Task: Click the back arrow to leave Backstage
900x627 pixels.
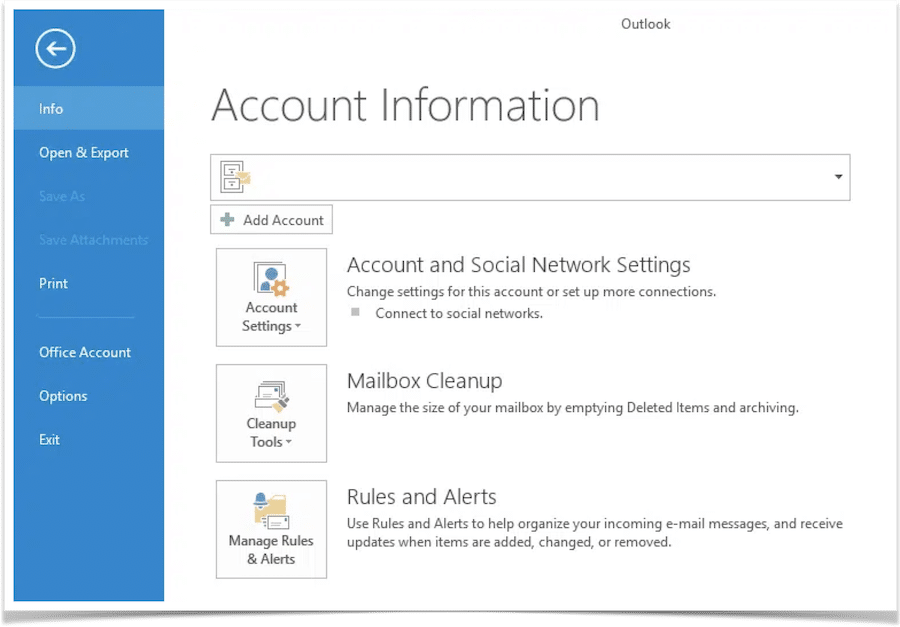Action: point(55,48)
